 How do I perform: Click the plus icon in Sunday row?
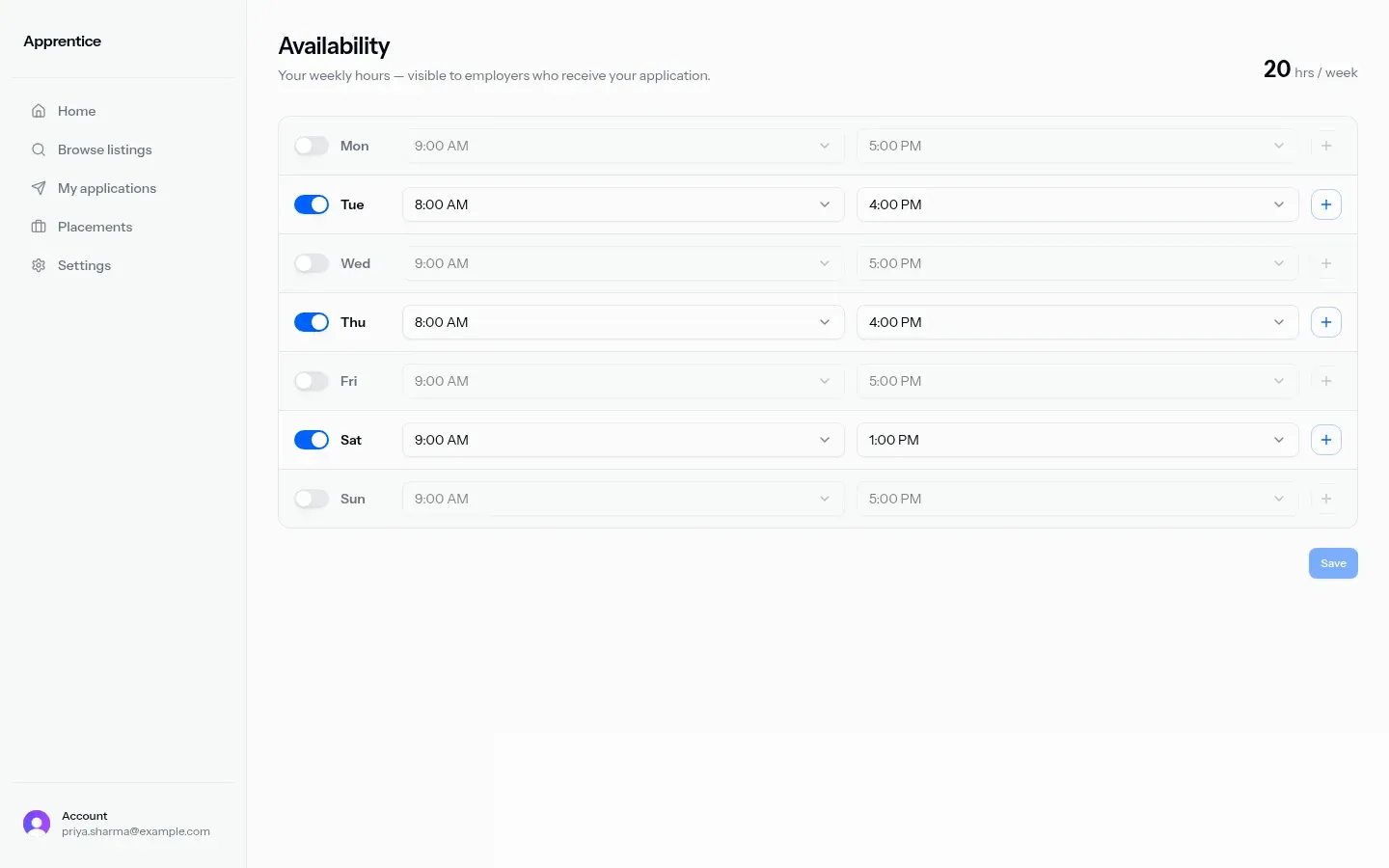pos(1326,499)
